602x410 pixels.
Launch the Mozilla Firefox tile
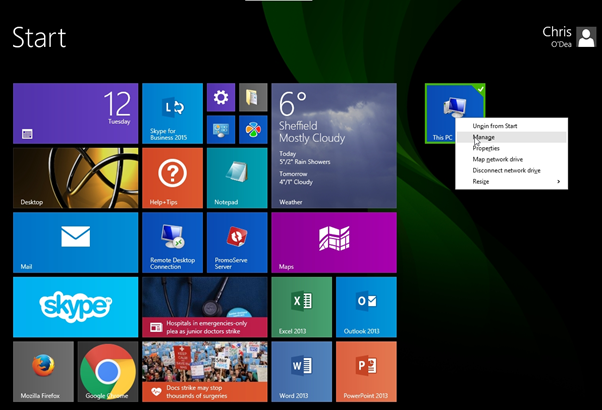pos(43,372)
